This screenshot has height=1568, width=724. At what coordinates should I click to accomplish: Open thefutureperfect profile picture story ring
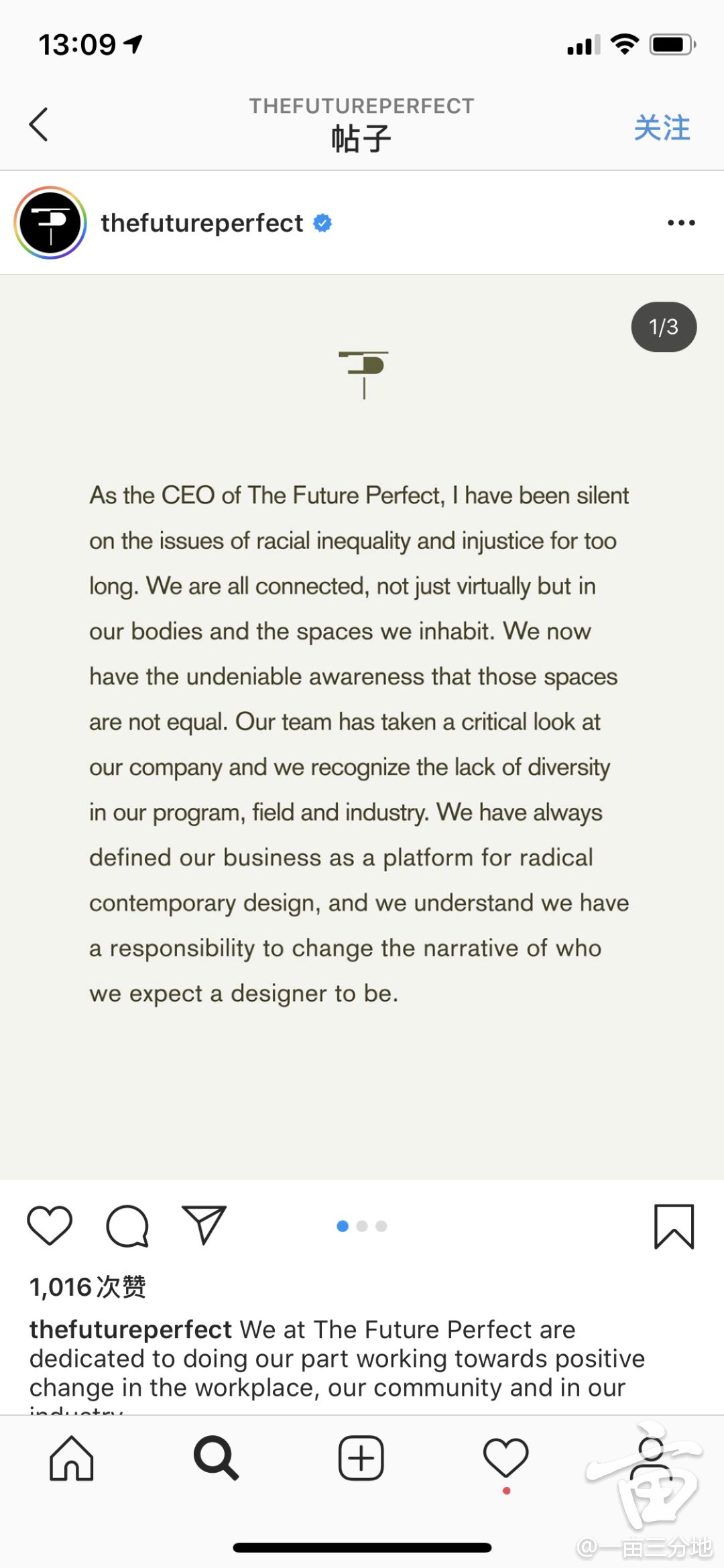pyautogui.click(x=50, y=223)
